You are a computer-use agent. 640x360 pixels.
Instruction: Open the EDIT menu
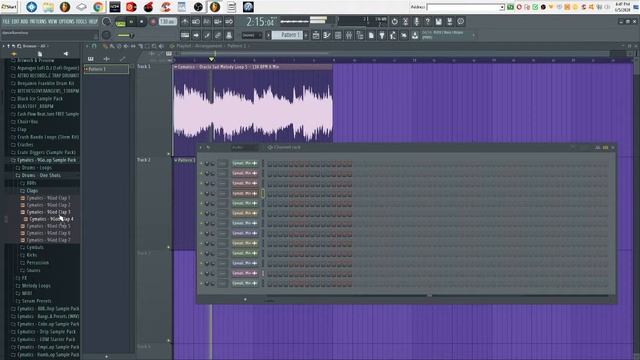[x=15, y=21]
